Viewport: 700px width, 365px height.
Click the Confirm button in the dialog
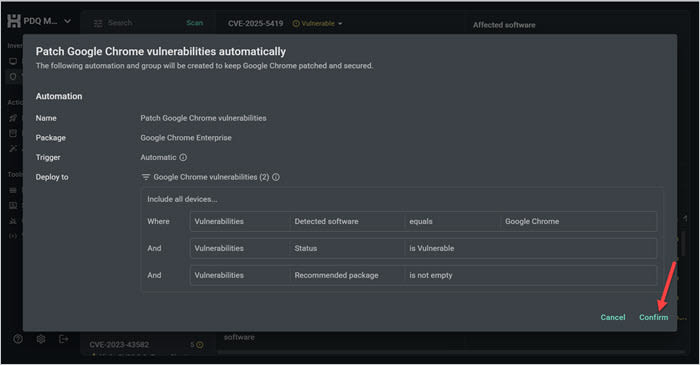[x=653, y=317]
